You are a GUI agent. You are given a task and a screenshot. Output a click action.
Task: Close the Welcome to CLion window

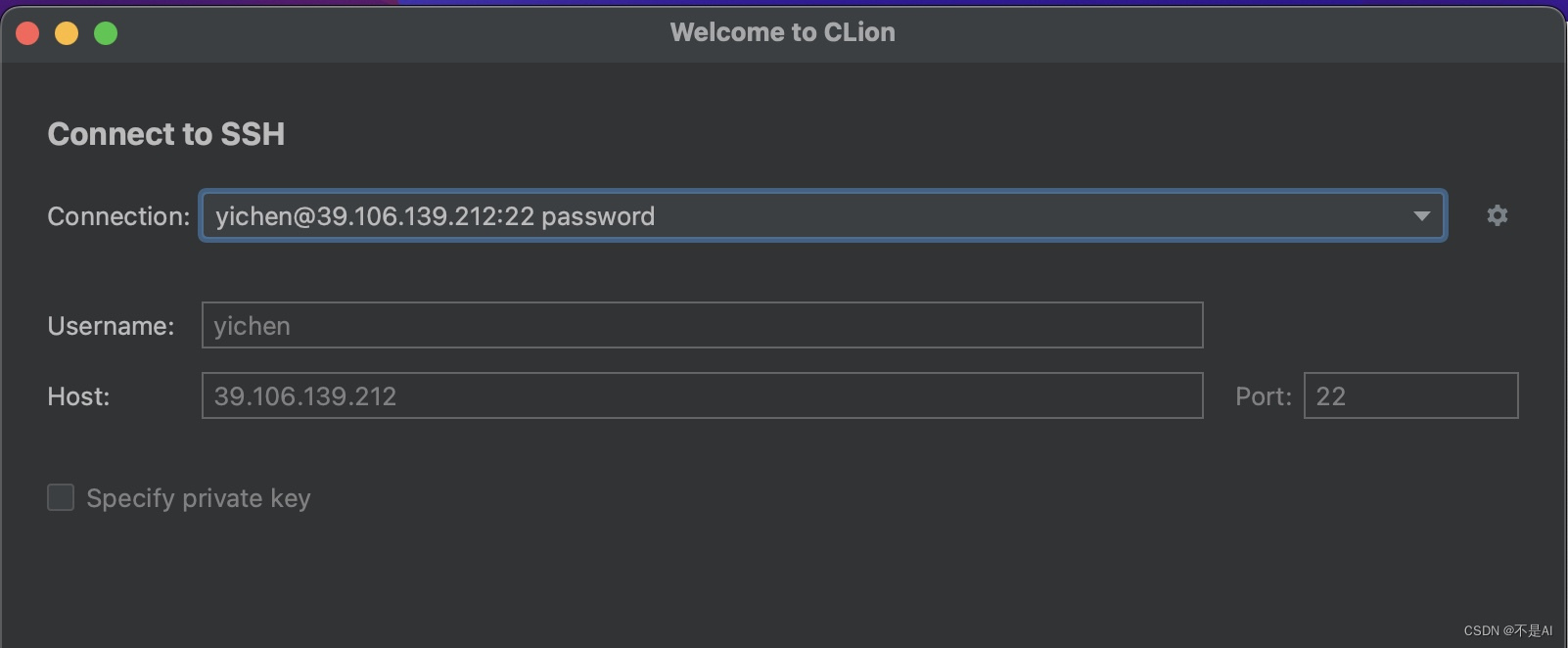tap(27, 32)
